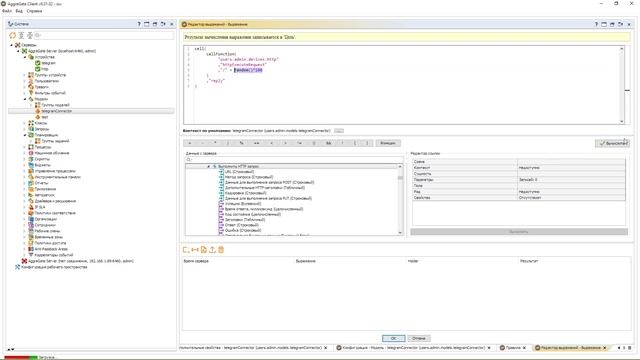This screenshot has height=360, width=640.
Task: Select the Политики доступа node
Action: [x=50, y=243]
